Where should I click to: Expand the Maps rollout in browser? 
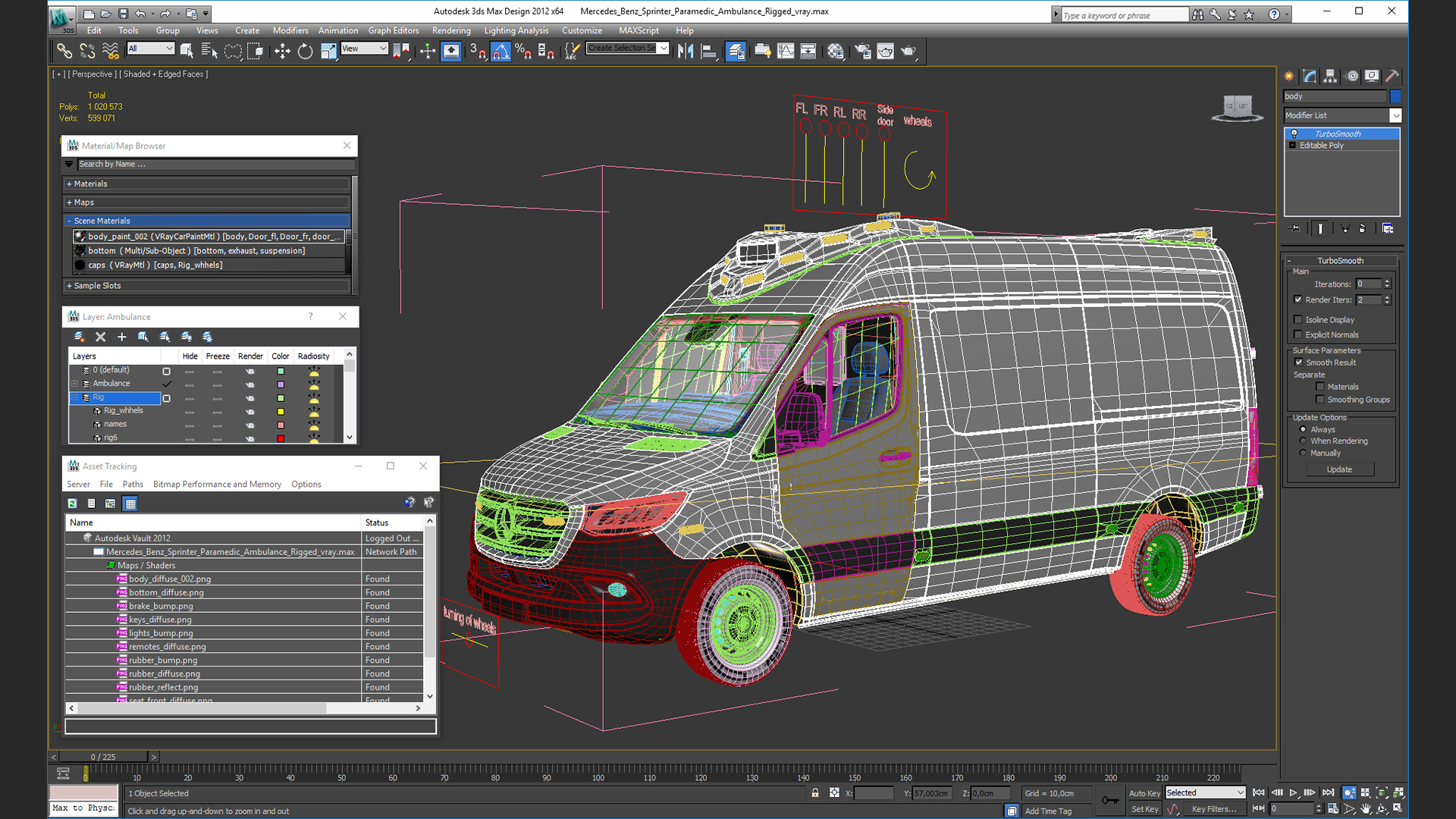point(207,202)
